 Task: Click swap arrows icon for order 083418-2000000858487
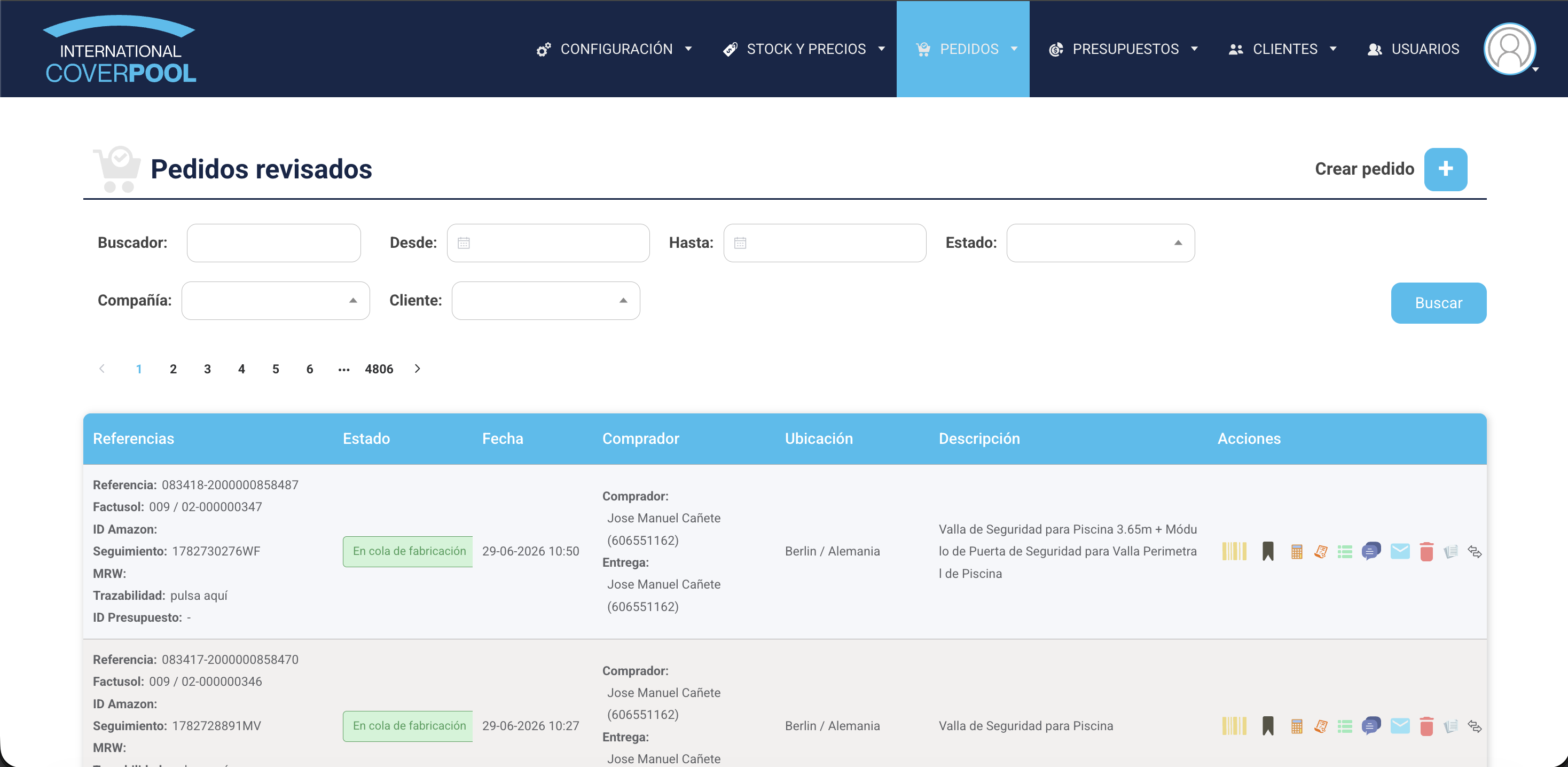click(x=1474, y=552)
